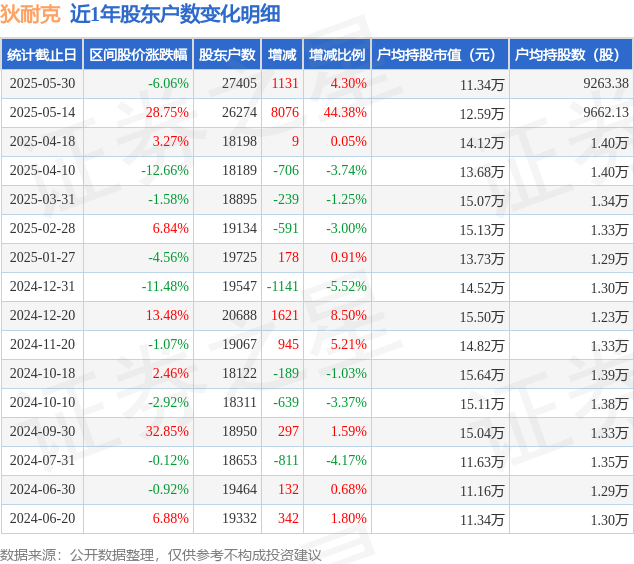Select the date cell 2025-05-14
The width and height of the screenshot is (634, 564).
[x=42, y=112]
